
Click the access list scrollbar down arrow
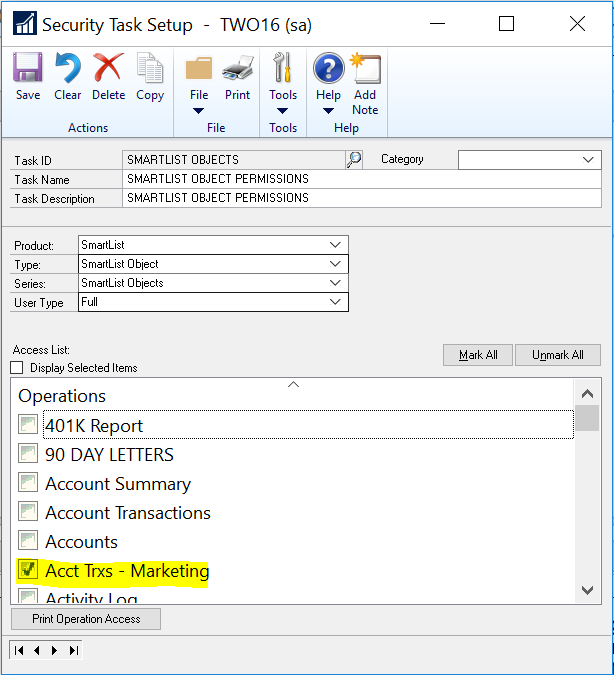pyautogui.click(x=588, y=591)
